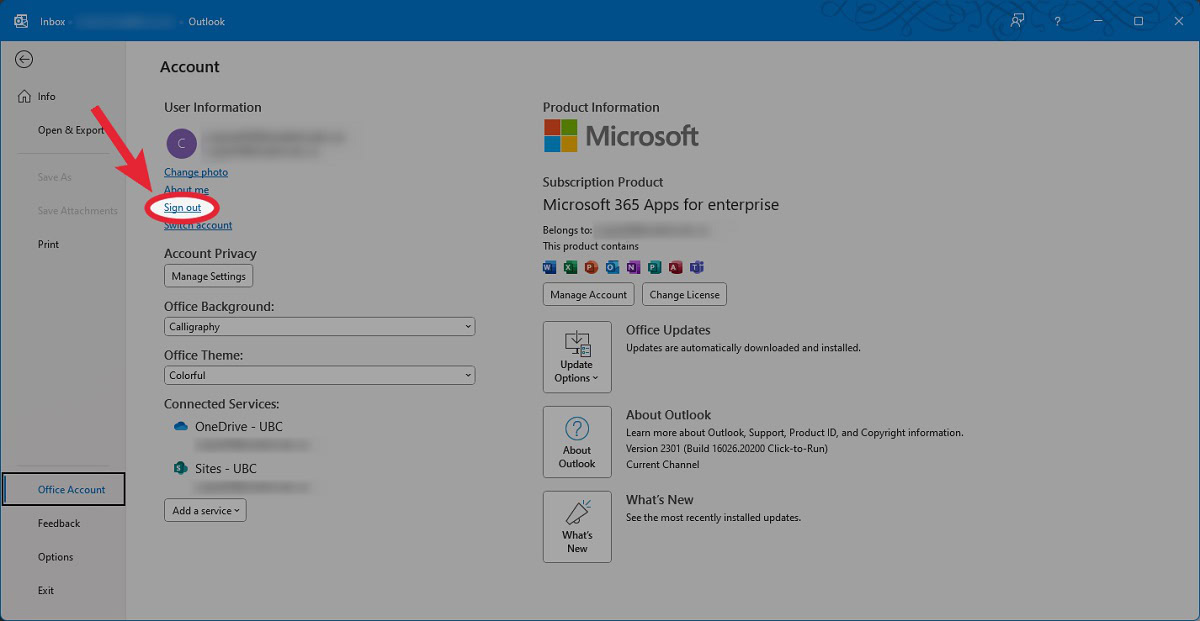Click the back arrow icon

coord(24,59)
